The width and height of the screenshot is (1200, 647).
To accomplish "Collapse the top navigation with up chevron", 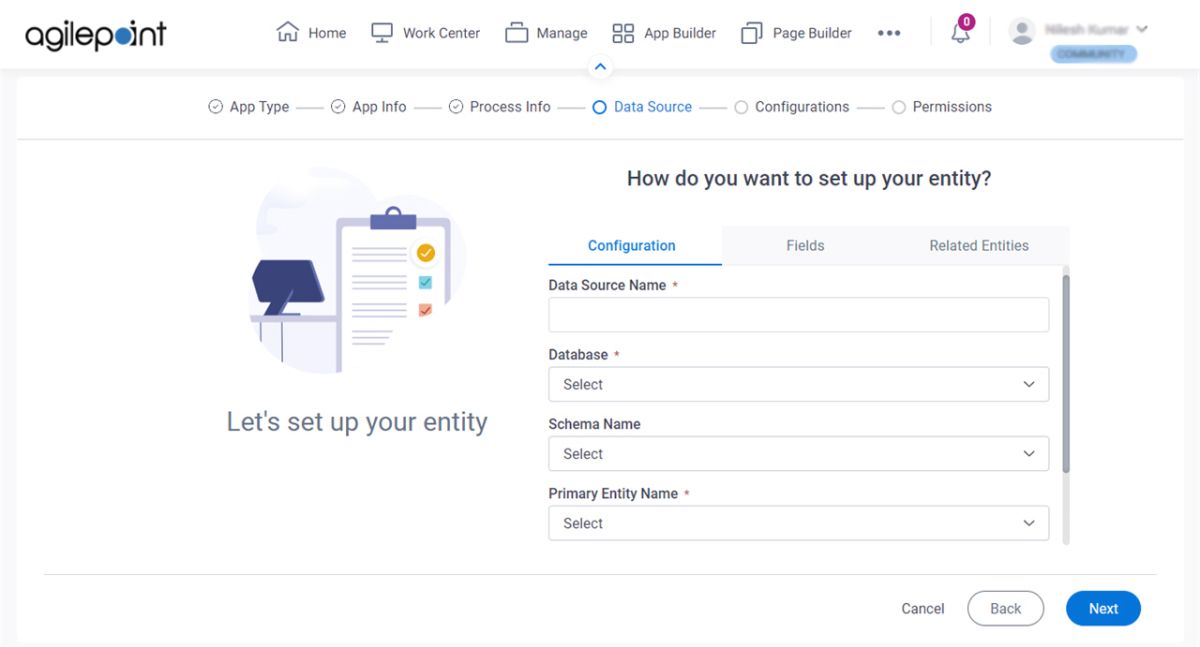I will 600,67.
